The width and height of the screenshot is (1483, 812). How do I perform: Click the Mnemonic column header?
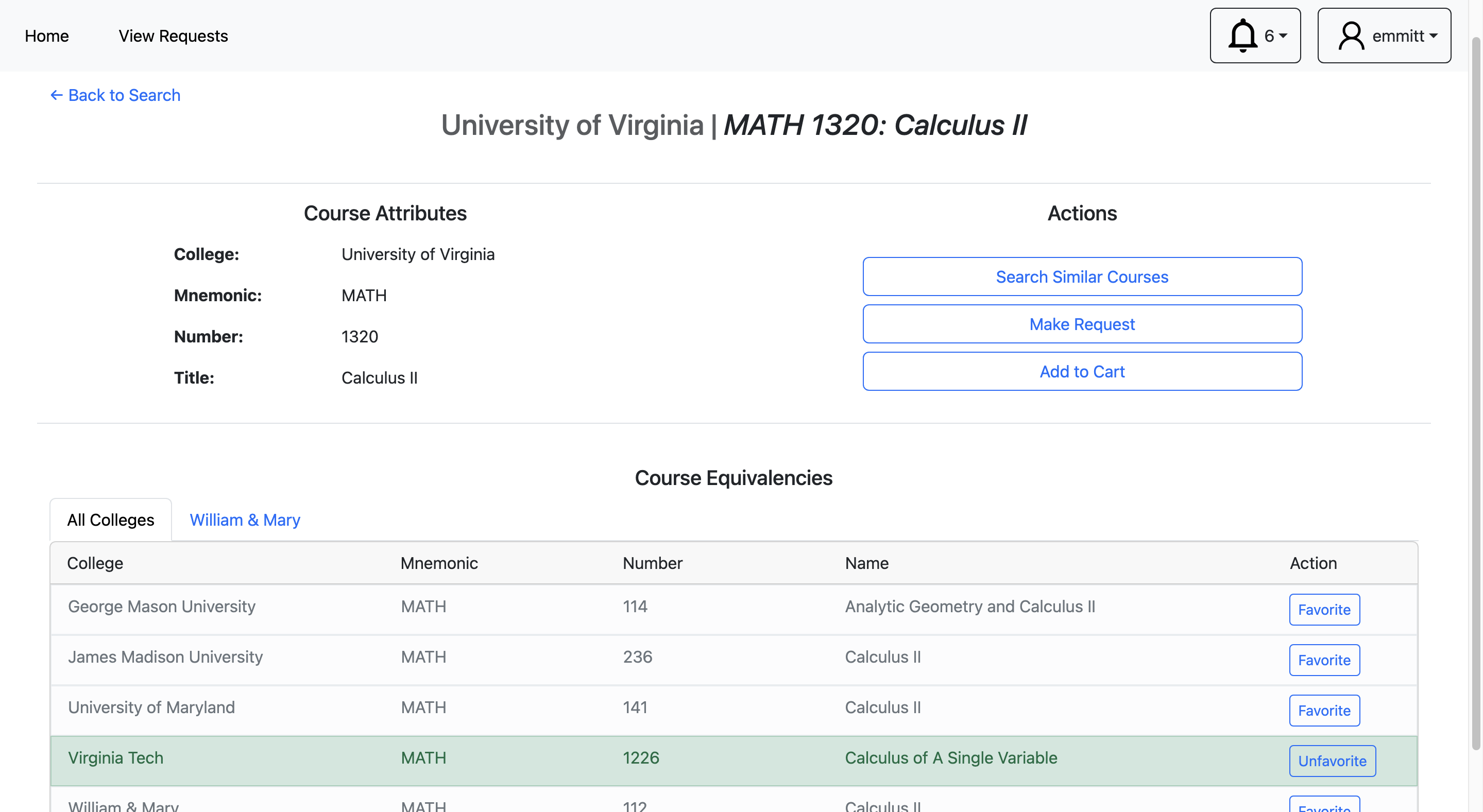439,563
